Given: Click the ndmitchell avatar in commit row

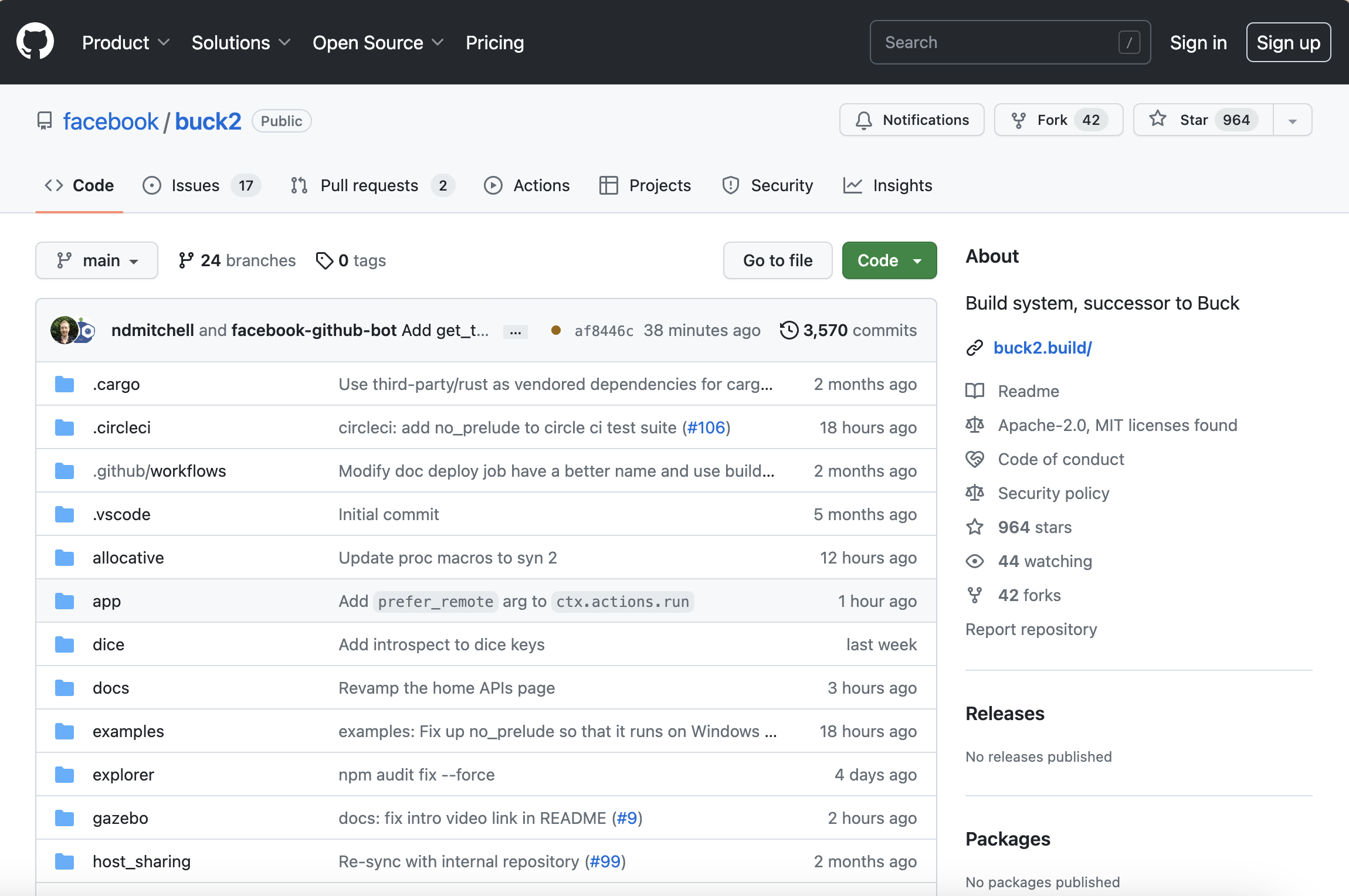Looking at the screenshot, I should [64, 330].
